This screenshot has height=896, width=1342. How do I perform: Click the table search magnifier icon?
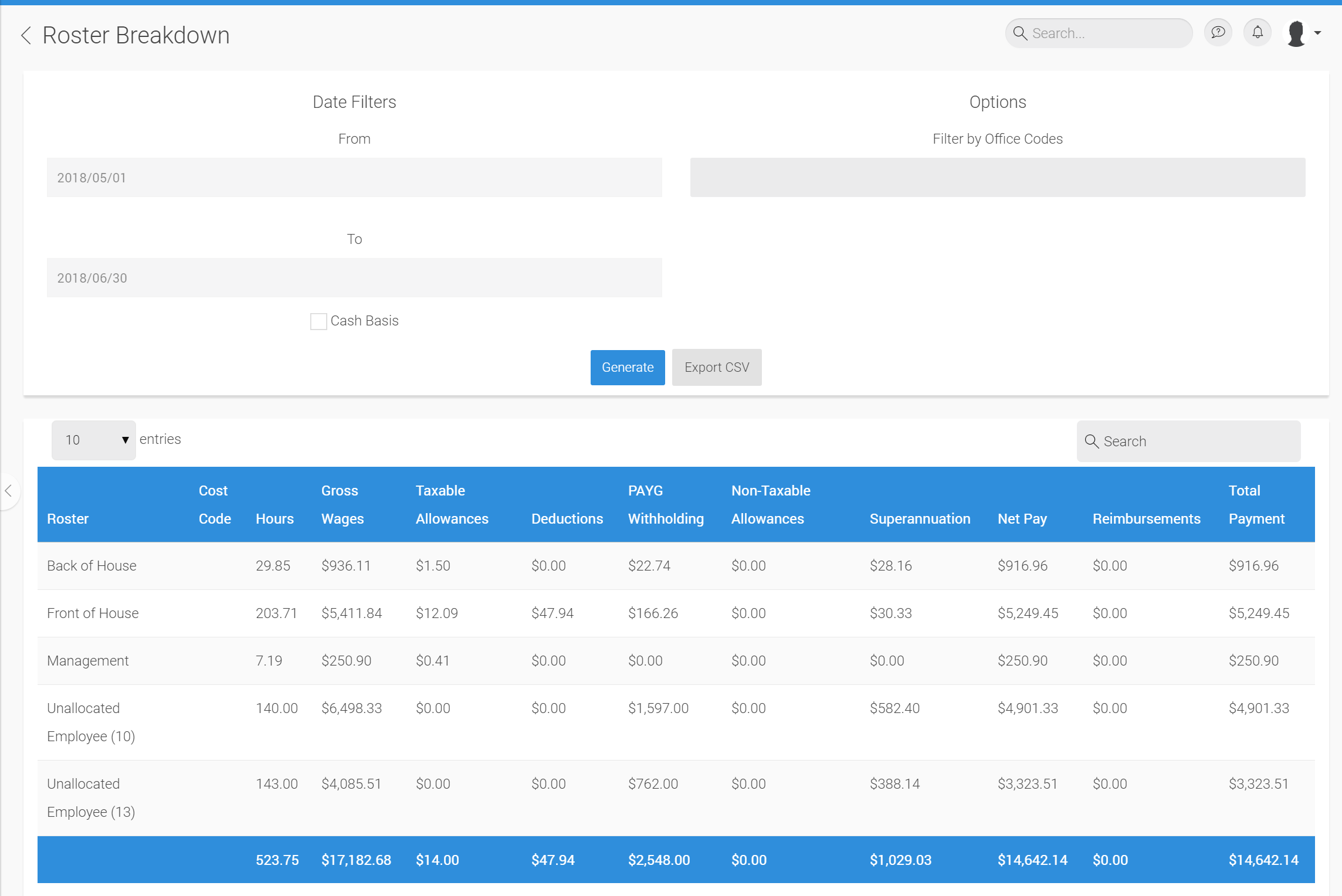point(1091,441)
